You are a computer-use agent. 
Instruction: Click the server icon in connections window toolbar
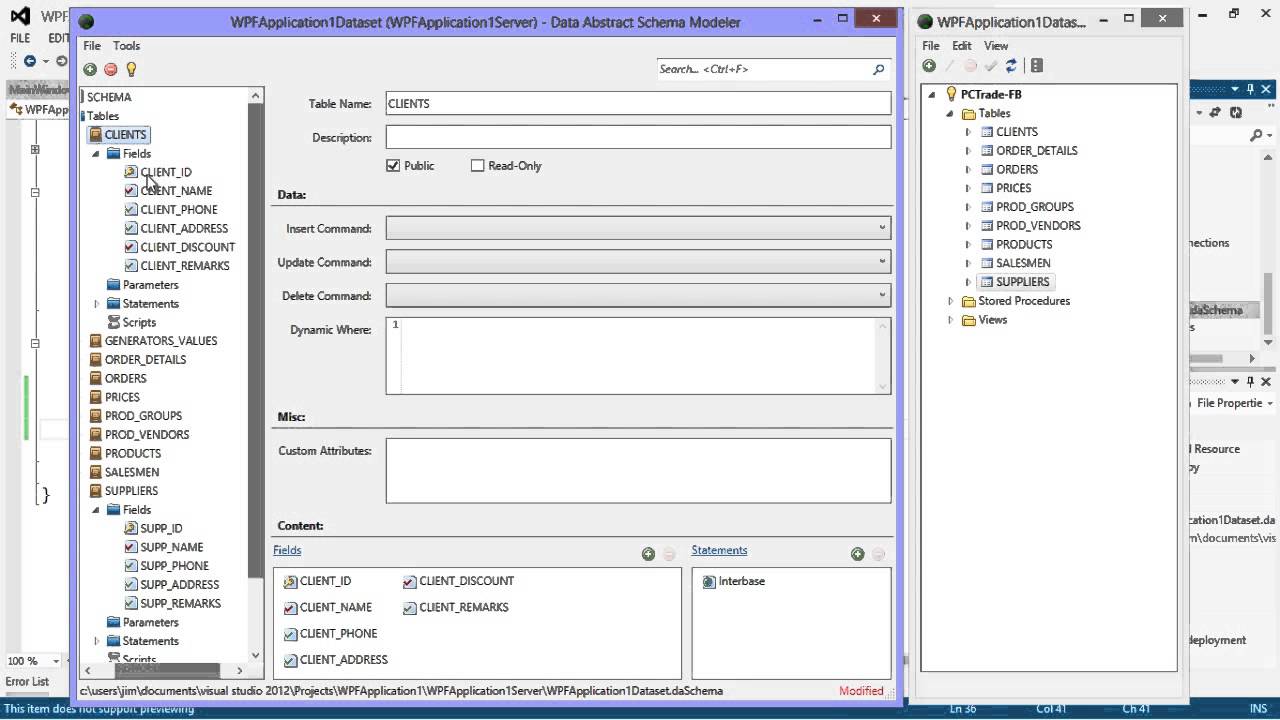1036,66
